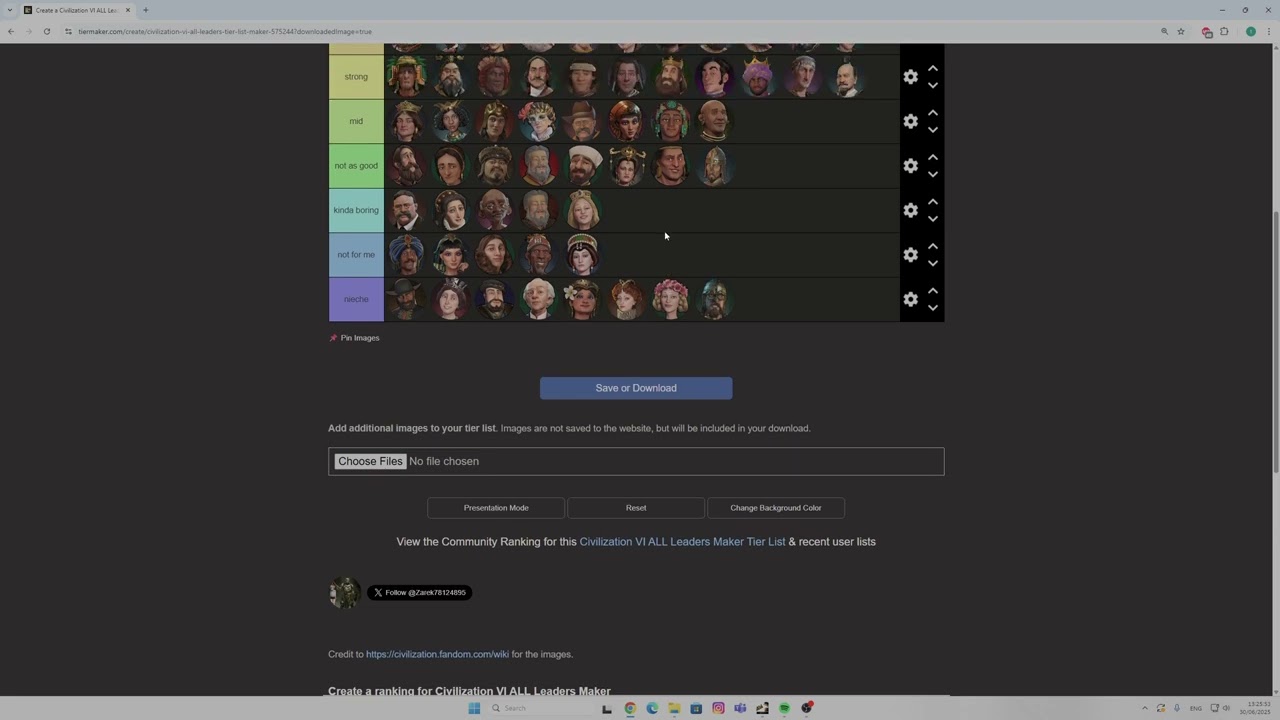Click the nieche tier label

click(x=356, y=299)
